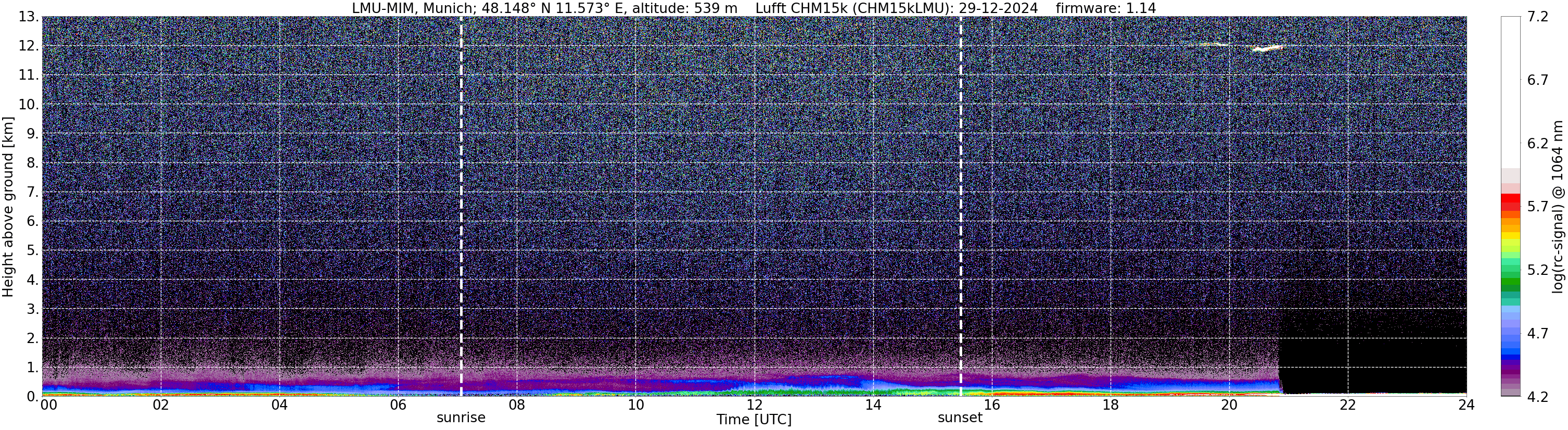This screenshot has width=1568, height=430.
Task: Pick the white top section of the colorbar
Action: 1510,93
